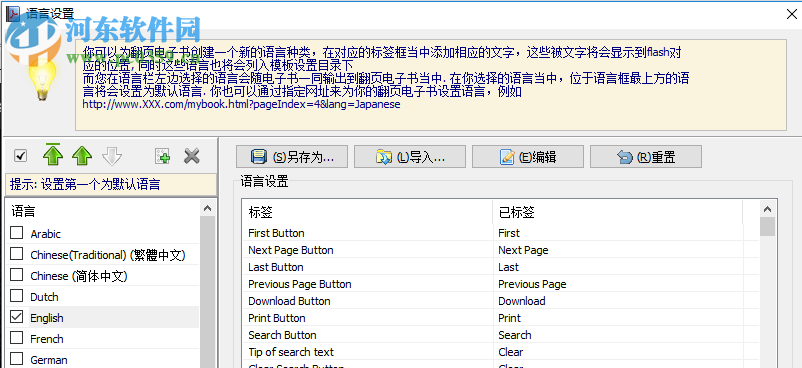Click the delete language X icon

192,156
